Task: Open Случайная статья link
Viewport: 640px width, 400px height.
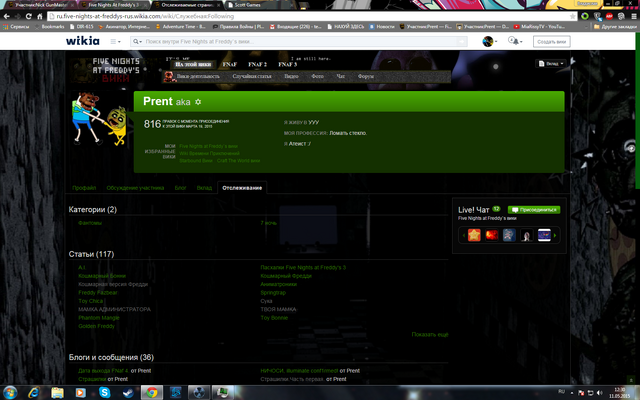Action: 252,76
